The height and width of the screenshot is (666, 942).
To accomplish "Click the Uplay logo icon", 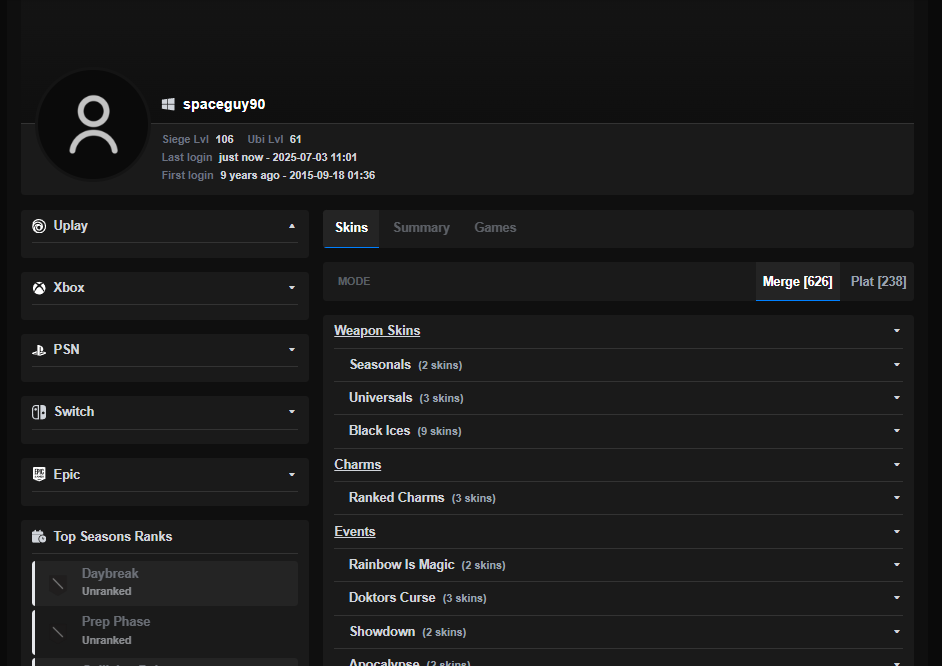I will (x=39, y=226).
